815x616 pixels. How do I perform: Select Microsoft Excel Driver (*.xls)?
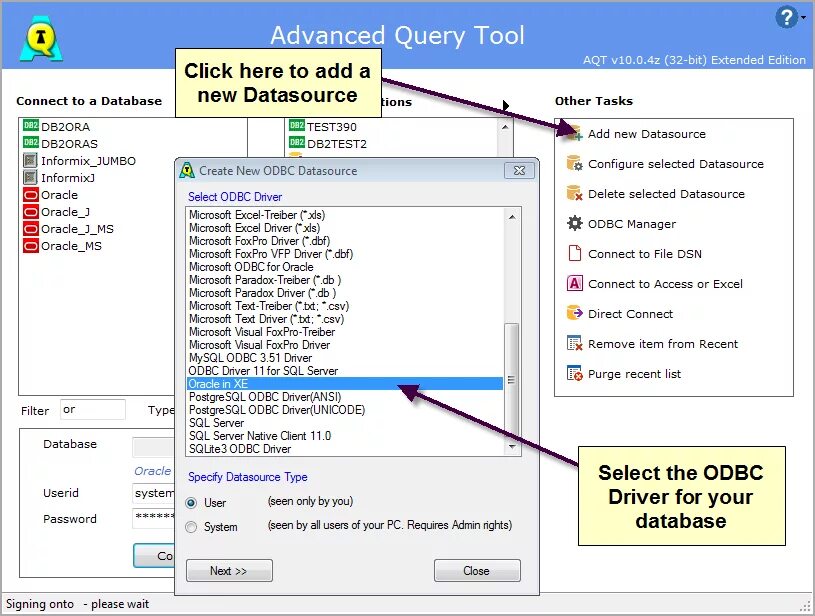click(x=345, y=228)
